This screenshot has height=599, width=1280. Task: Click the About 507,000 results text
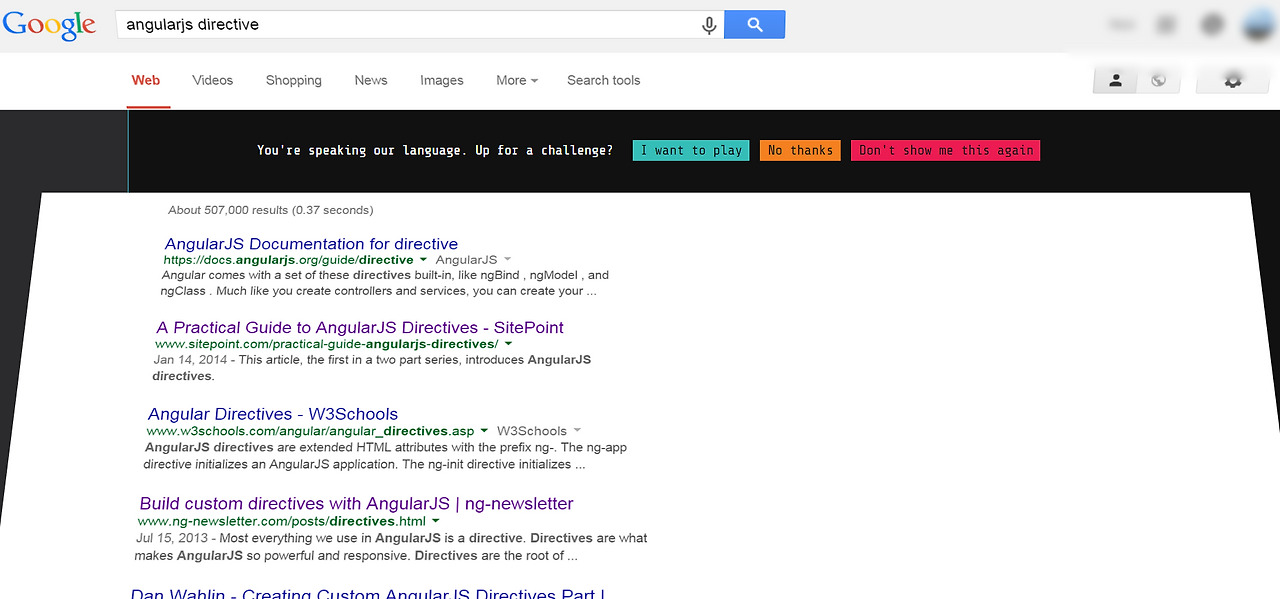click(x=271, y=210)
